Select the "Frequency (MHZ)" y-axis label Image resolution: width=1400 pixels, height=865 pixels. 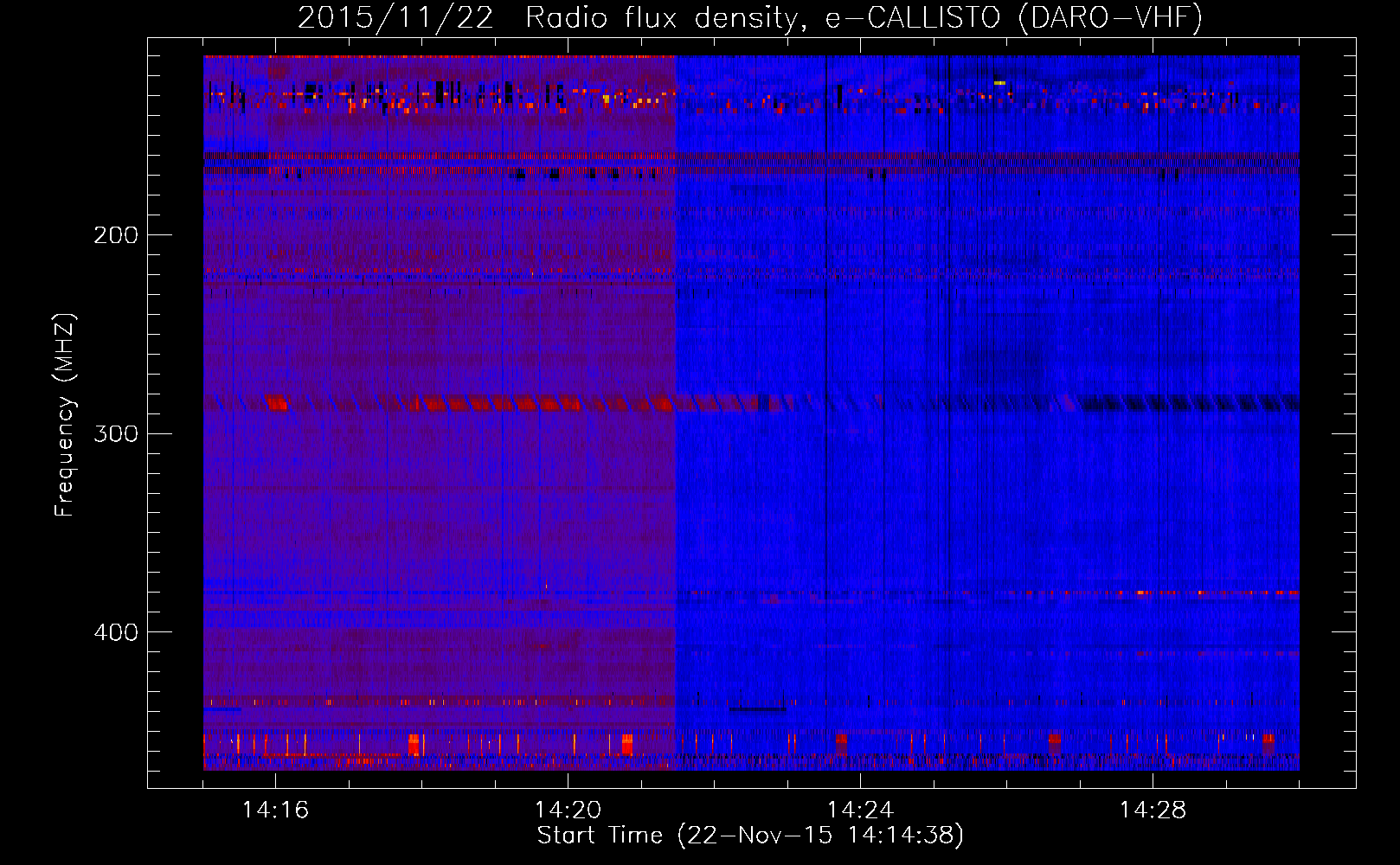point(65,415)
